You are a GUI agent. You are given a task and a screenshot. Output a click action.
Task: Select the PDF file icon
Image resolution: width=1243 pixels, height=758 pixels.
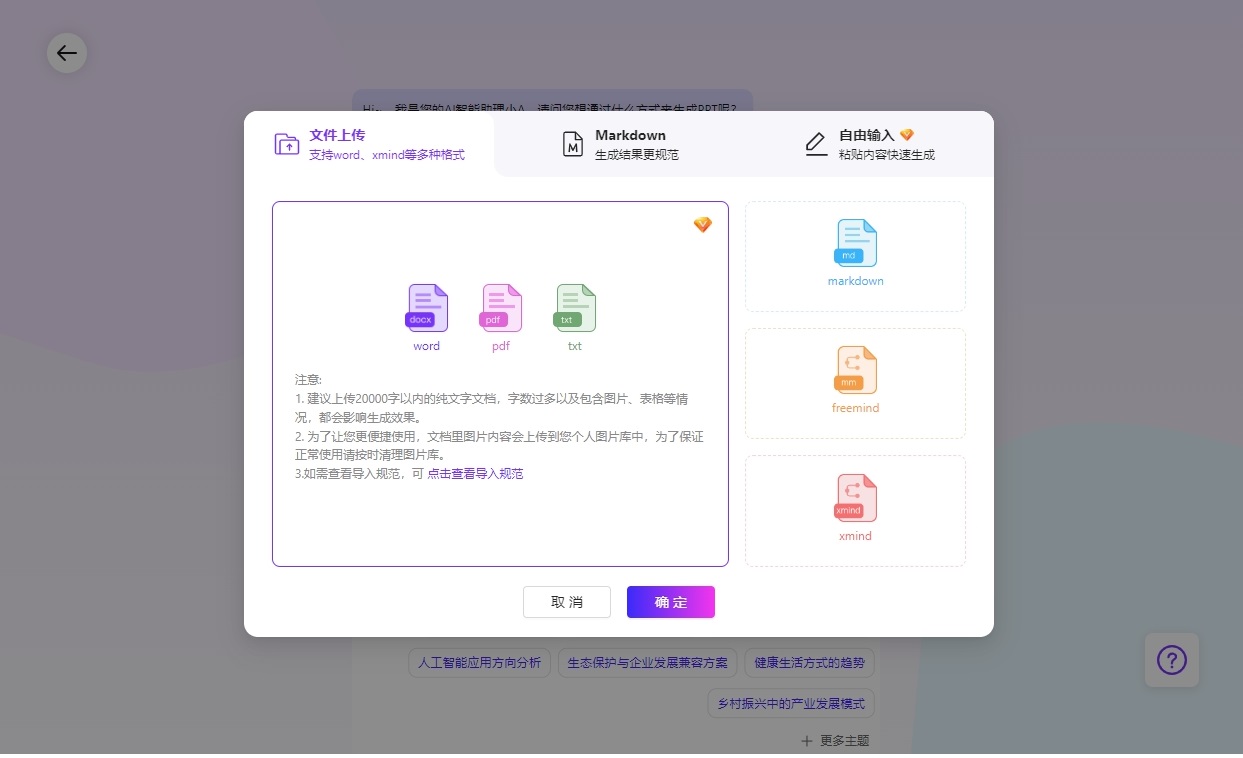pyautogui.click(x=501, y=308)
